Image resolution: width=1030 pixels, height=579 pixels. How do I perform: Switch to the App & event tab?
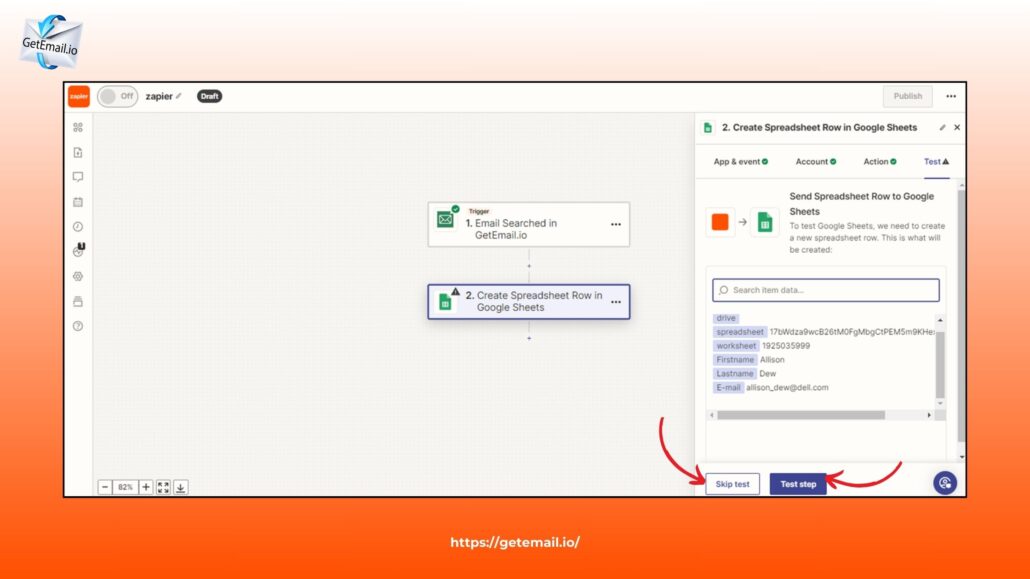click(737, 161)
